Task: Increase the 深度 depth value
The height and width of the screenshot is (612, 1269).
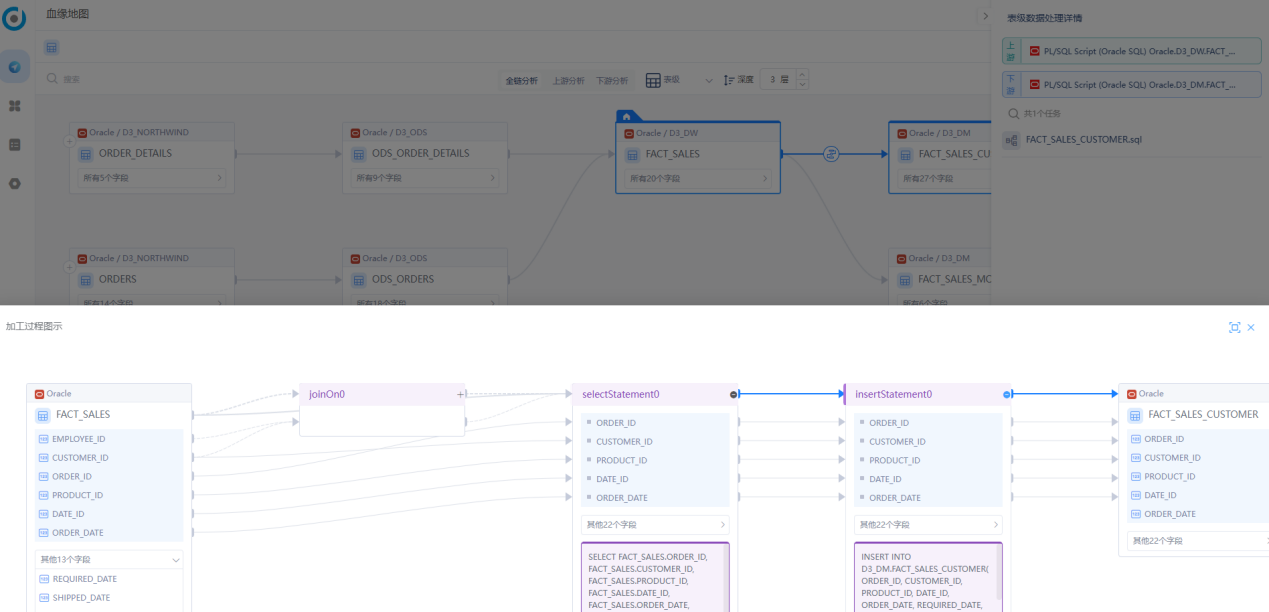Action: click(802, 75)
